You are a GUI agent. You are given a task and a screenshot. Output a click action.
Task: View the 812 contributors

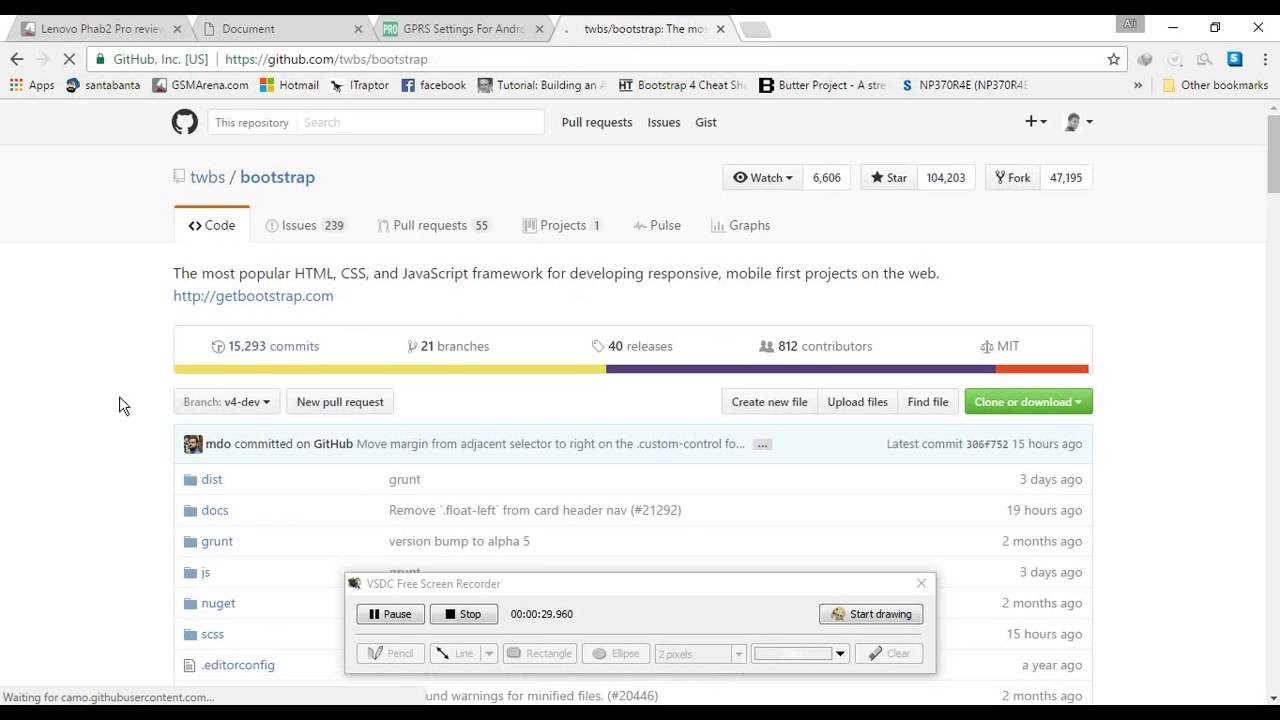tap(816, 347)
